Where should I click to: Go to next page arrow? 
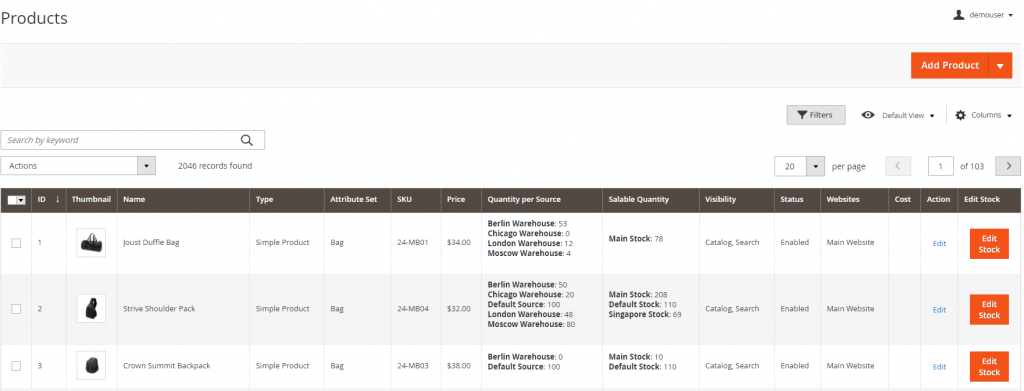click(x=1008, y=166)
